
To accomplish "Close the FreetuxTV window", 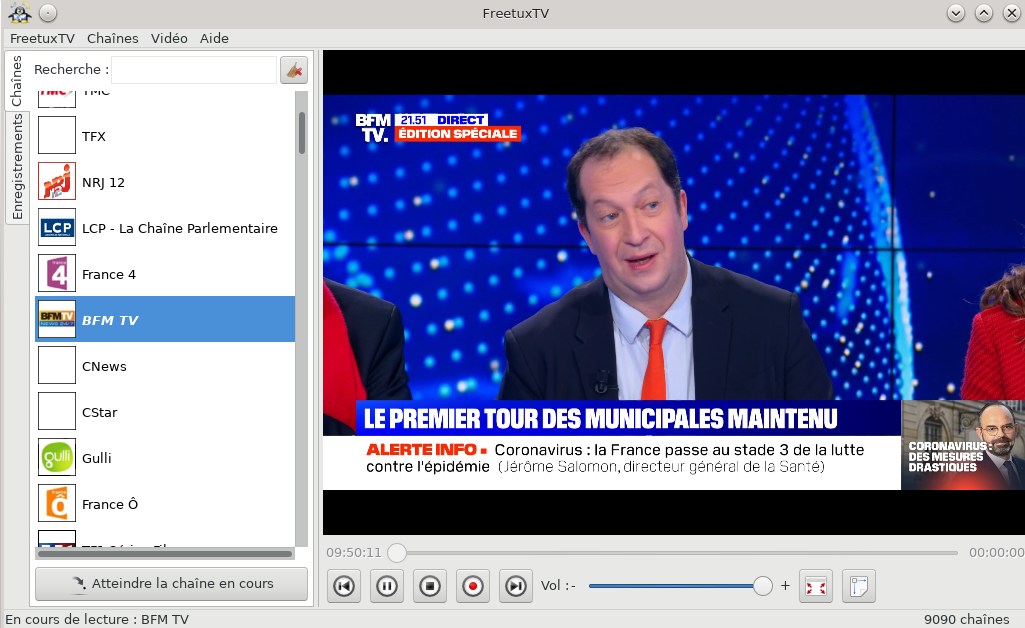I will click(x=1011, y=13).
